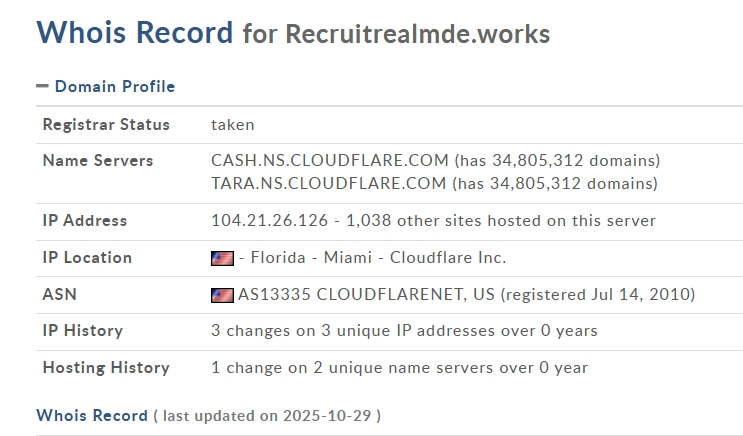This screenshot has height=436, width=743.
Task: Click AS13335 CLOUDFLARENET, US text
Action: [367, 295]
